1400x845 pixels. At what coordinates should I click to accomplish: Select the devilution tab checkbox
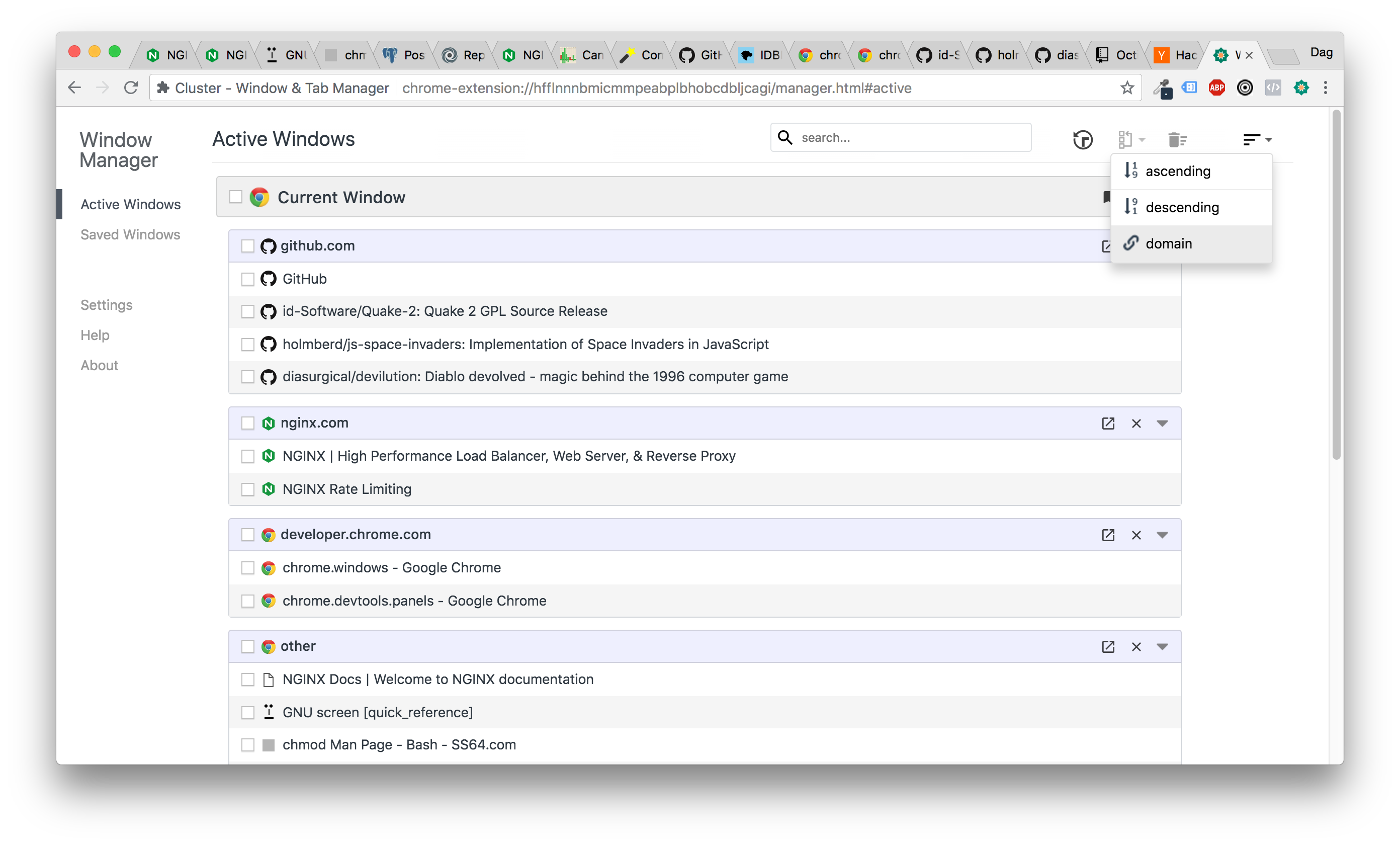pos(248,376)
